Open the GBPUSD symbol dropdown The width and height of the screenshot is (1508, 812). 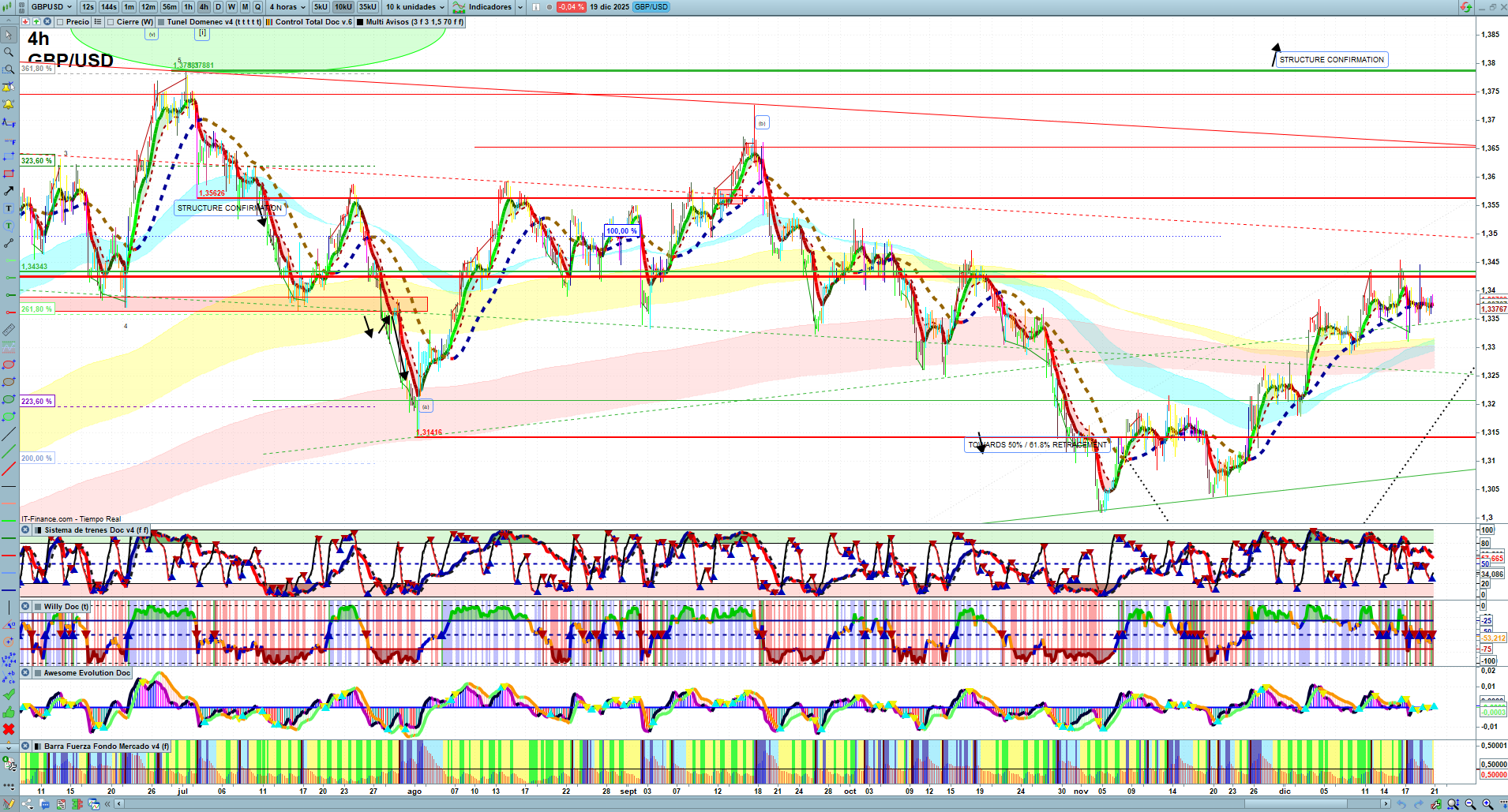click(52, 7)
